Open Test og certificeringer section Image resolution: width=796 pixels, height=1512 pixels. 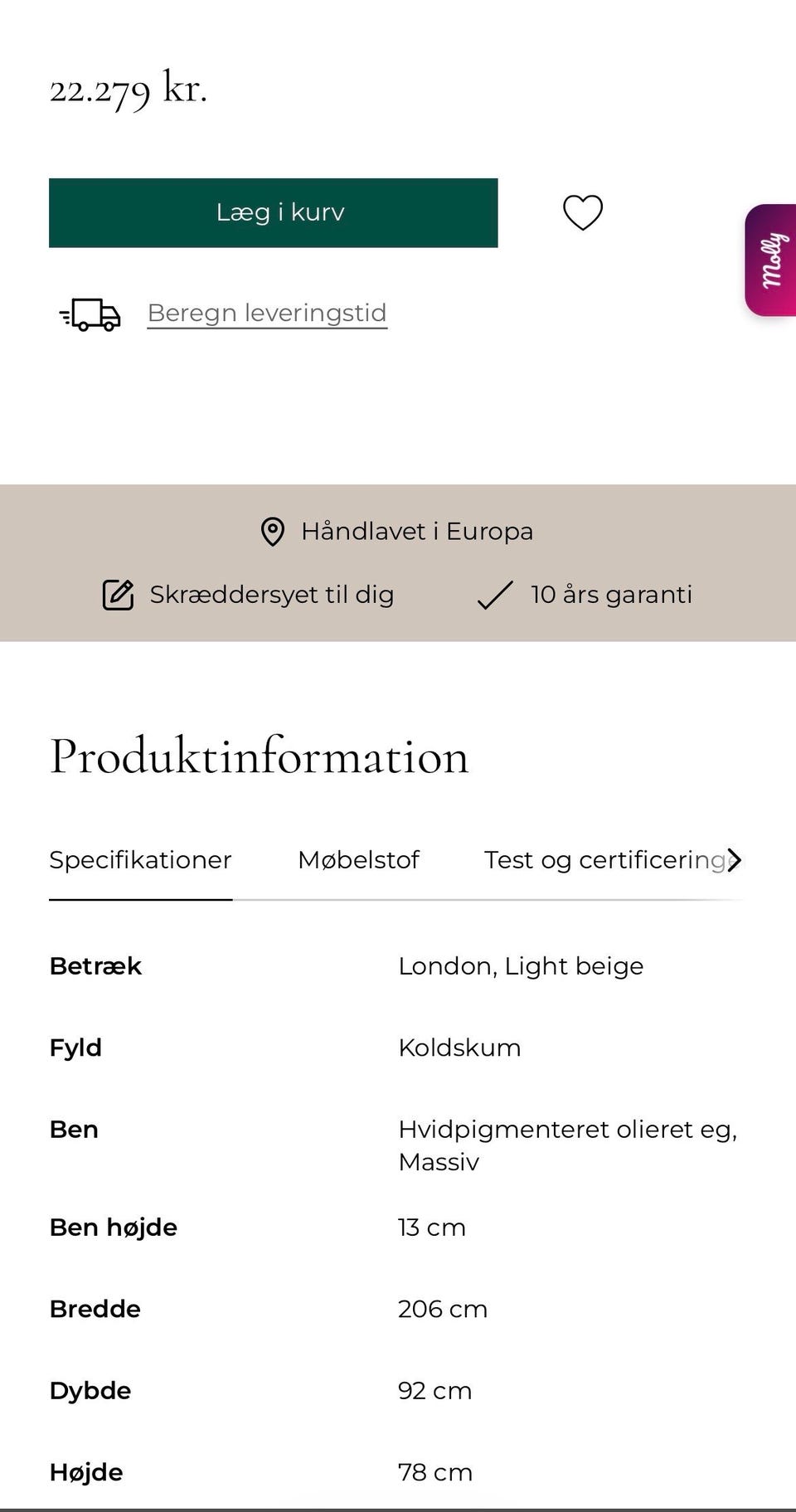pos(605,860)
